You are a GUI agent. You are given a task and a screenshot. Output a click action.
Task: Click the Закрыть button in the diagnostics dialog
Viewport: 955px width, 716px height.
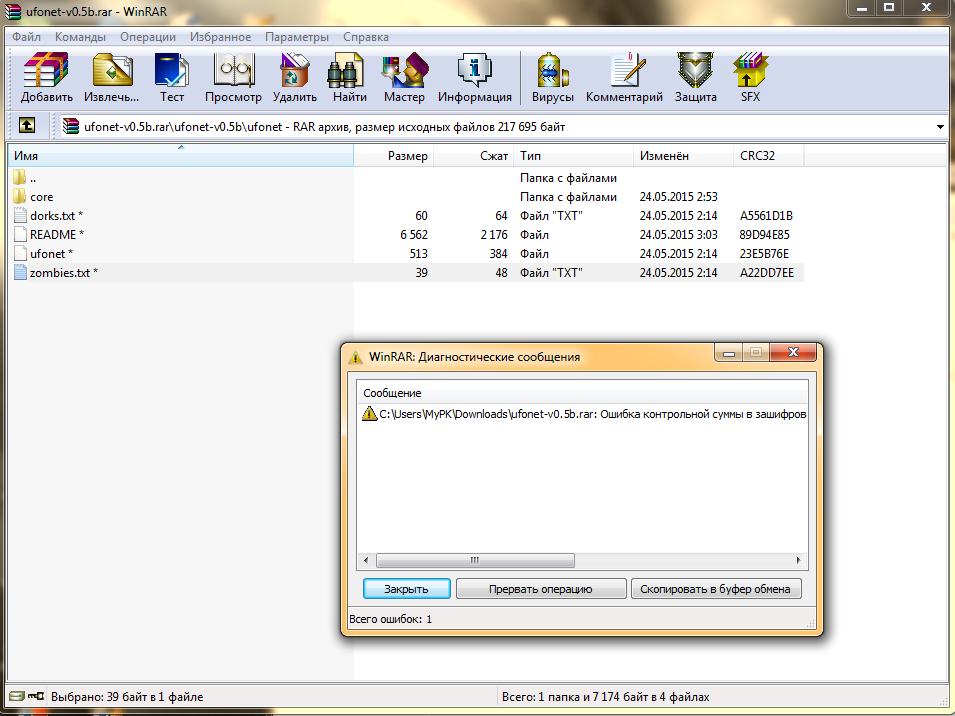(406, 589)
